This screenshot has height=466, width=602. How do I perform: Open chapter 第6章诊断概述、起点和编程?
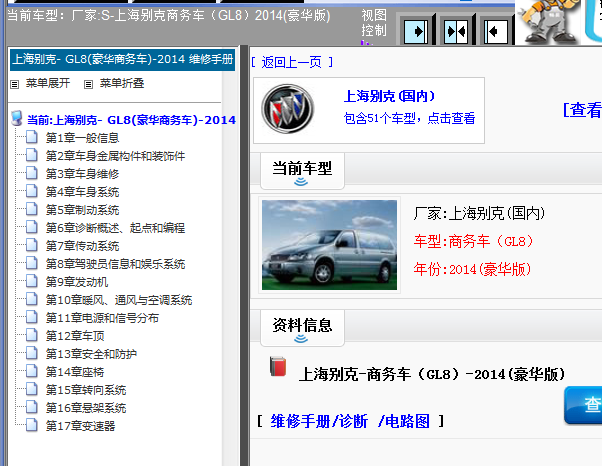(115, 228)
